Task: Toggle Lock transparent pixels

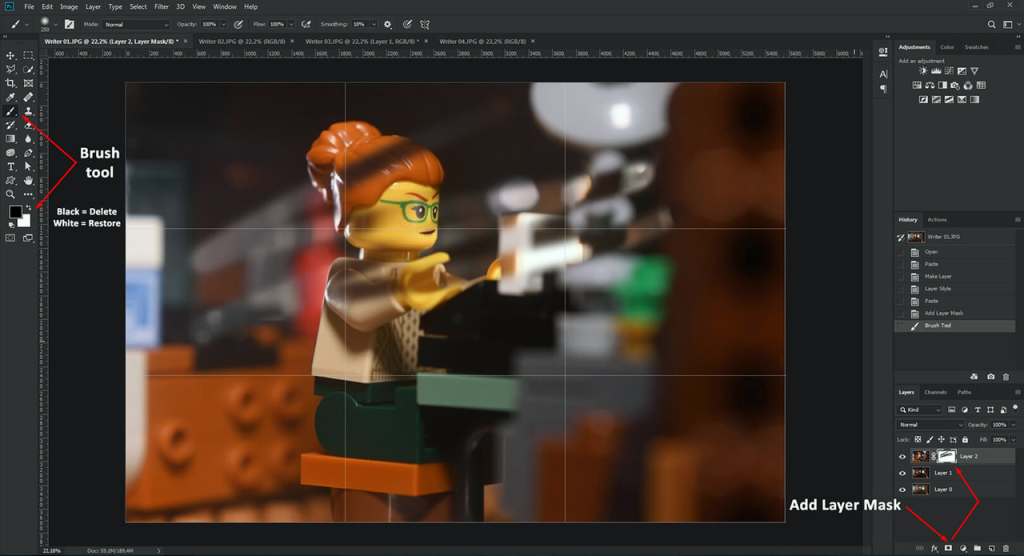Action: coord(918,440)
